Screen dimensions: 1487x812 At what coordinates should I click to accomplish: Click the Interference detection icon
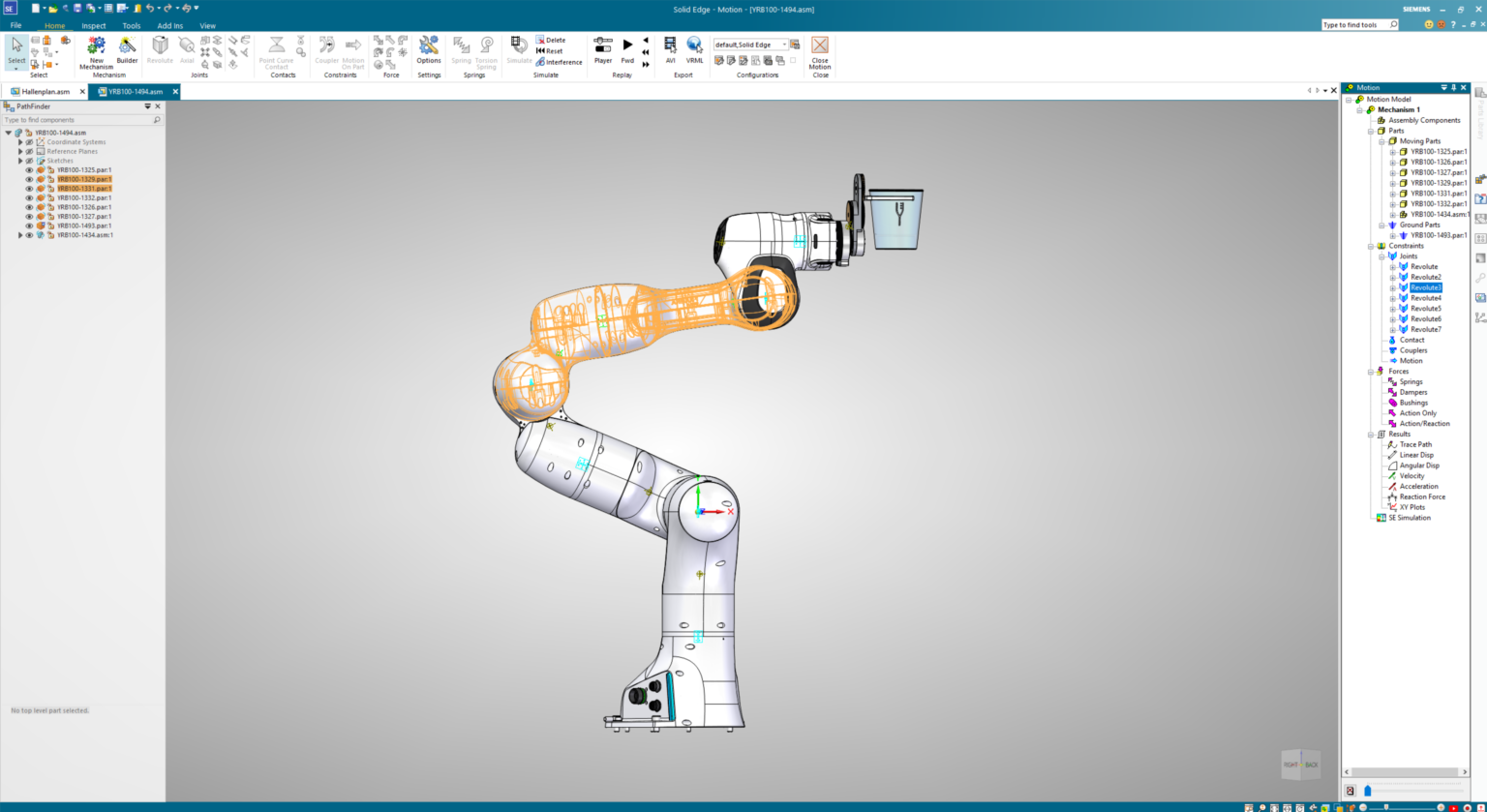[542, 62]
